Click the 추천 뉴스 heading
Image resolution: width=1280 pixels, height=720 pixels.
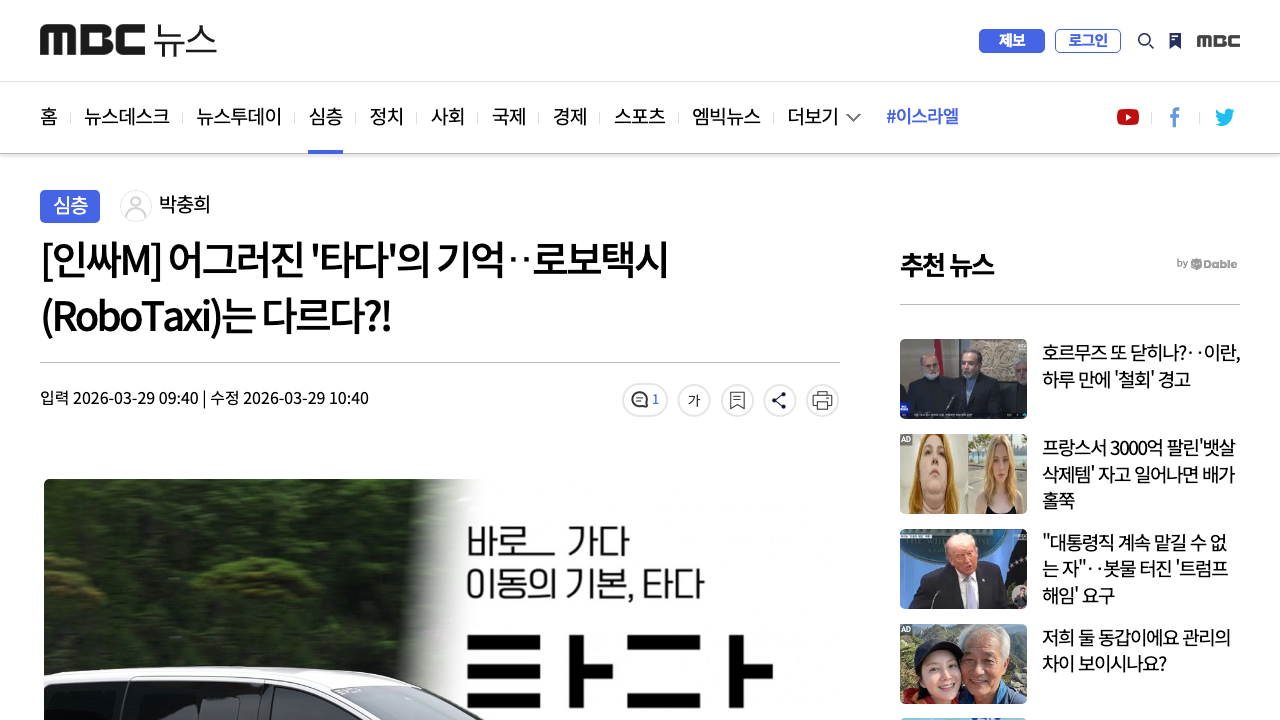pos(947,264)
